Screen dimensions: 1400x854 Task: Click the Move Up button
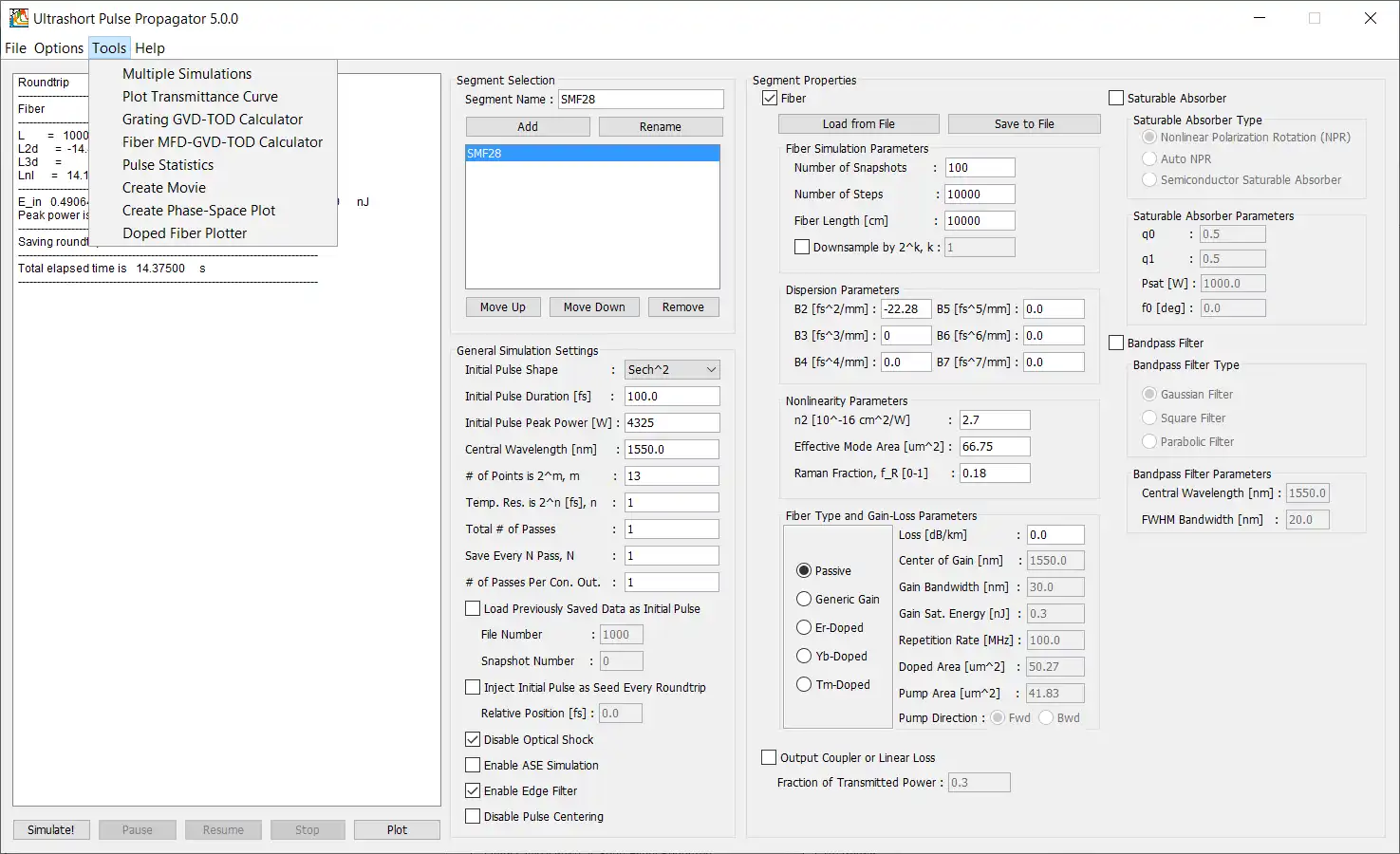(503, 306)
